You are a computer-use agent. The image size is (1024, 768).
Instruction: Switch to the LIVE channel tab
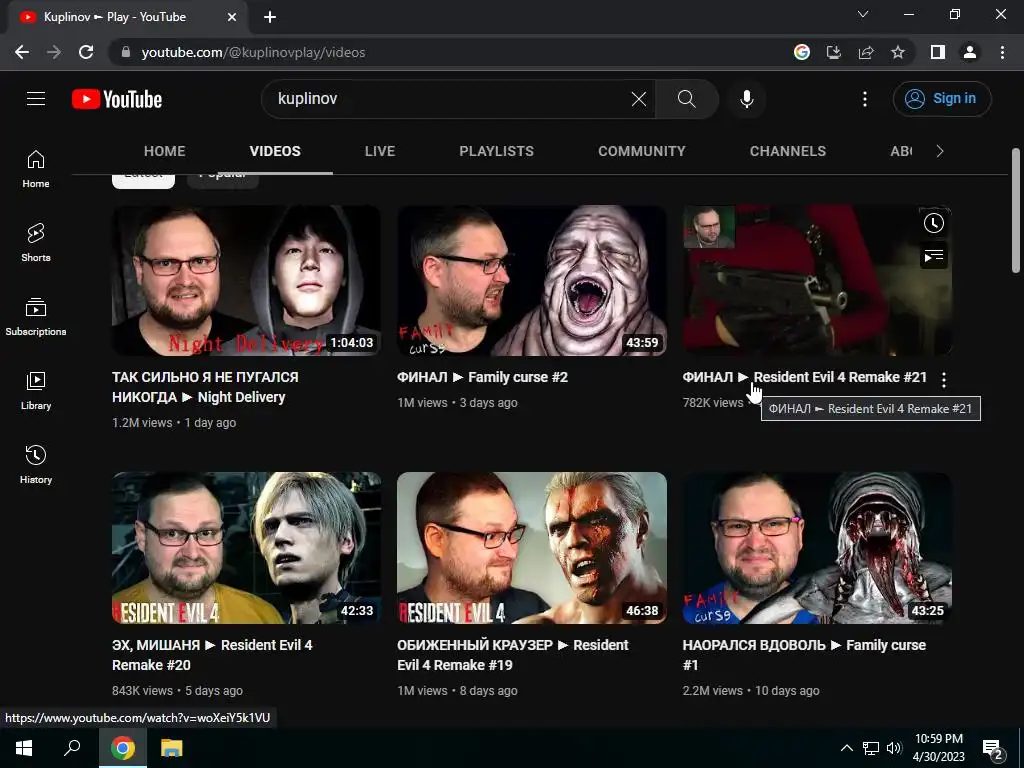click(x=380, y=151)
